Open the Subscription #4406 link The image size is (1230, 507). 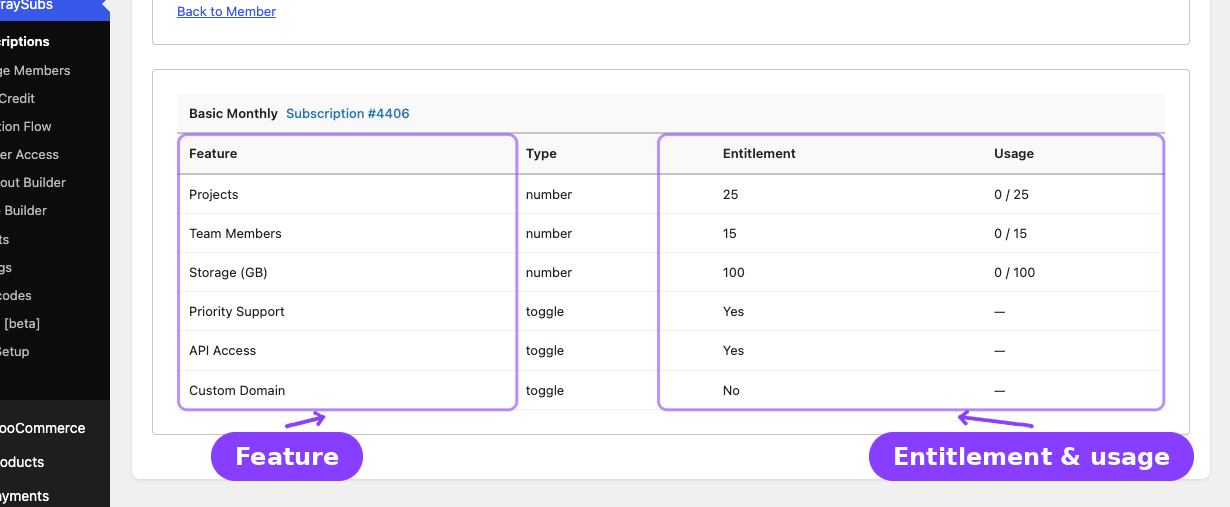348,113
